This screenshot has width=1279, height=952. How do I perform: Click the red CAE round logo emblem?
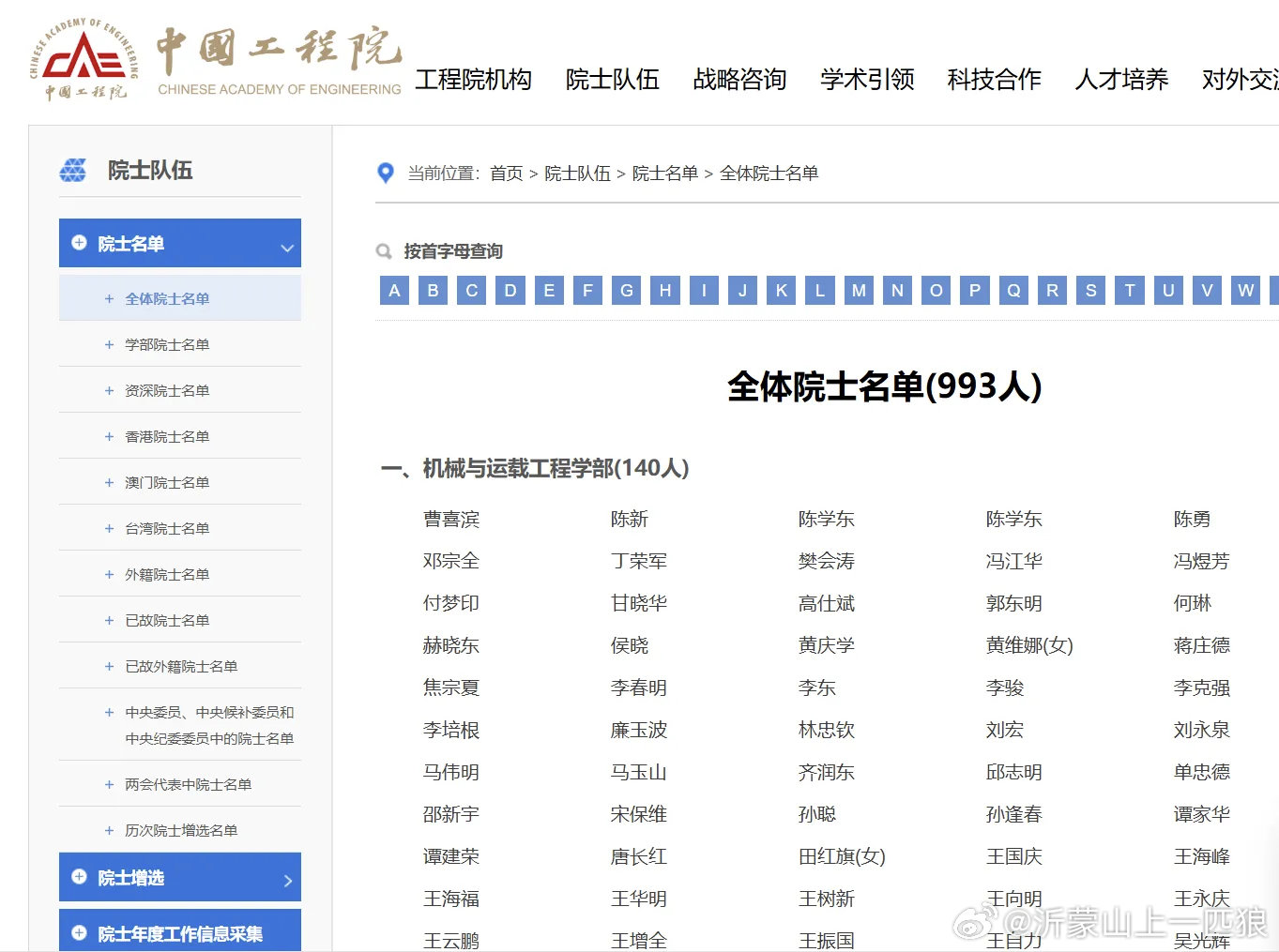coord(84,60)
